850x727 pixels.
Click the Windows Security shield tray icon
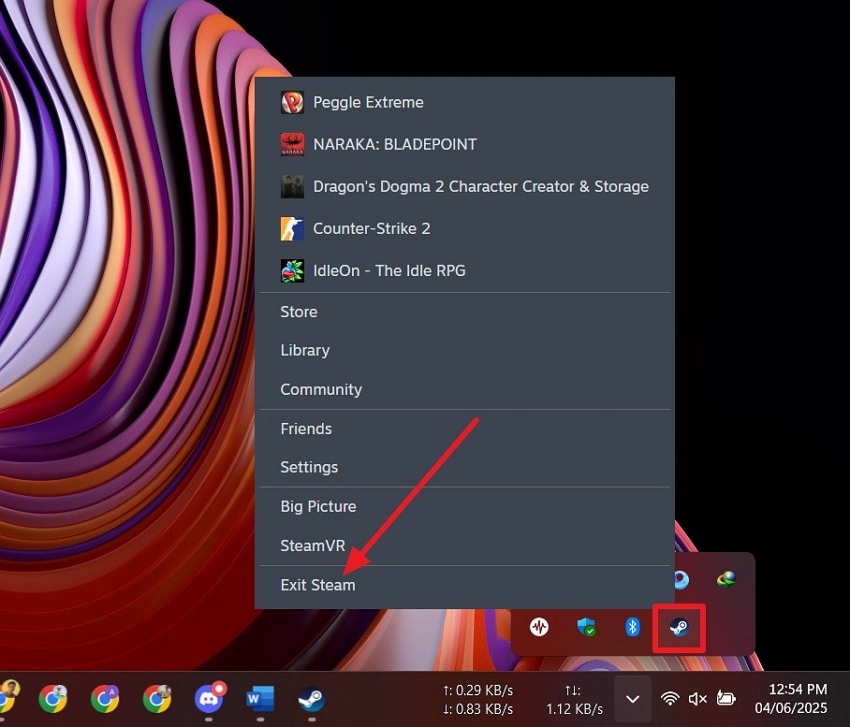(x=586, y=627)
